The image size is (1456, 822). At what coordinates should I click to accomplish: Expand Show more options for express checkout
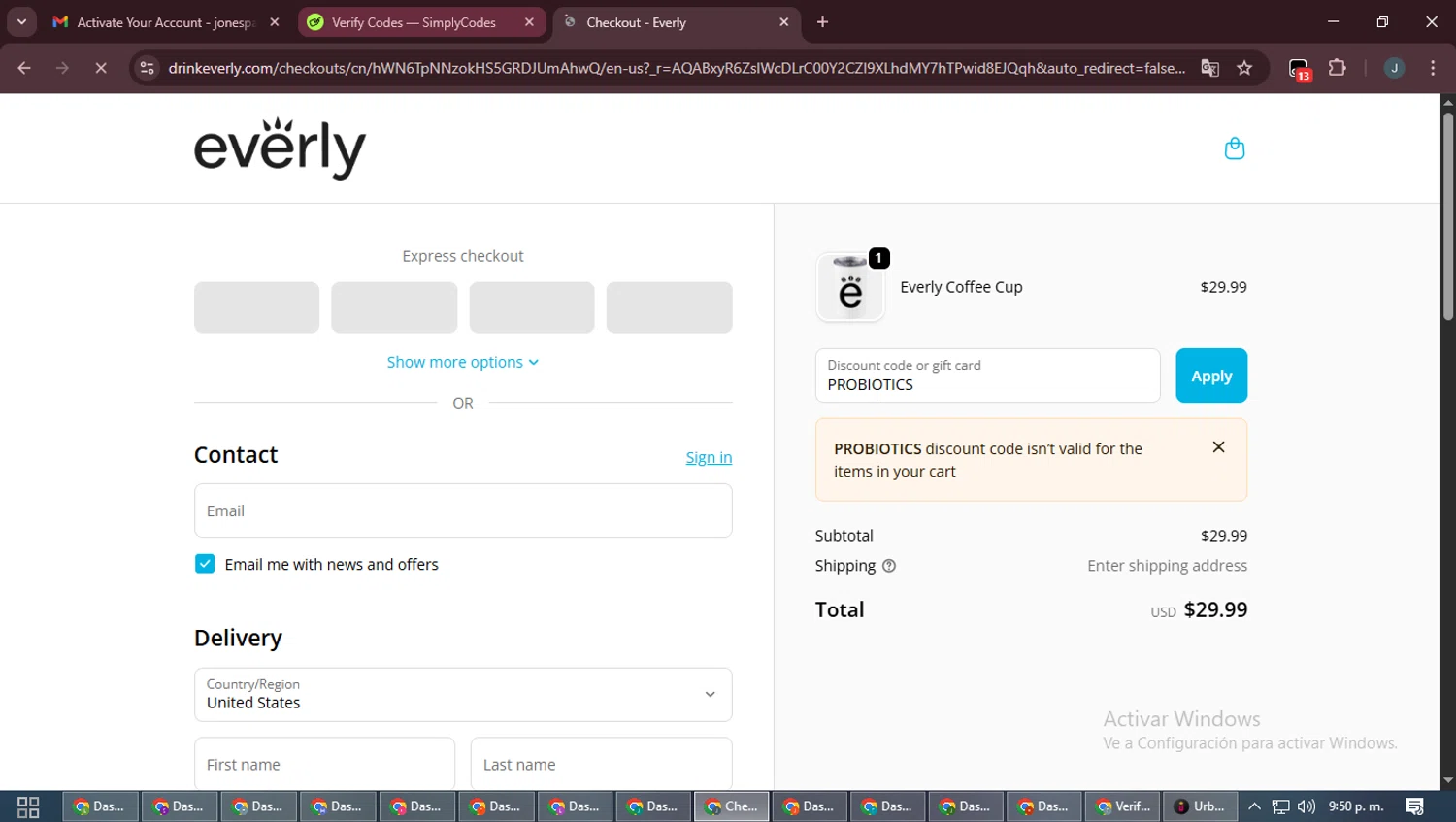(463, 362)
